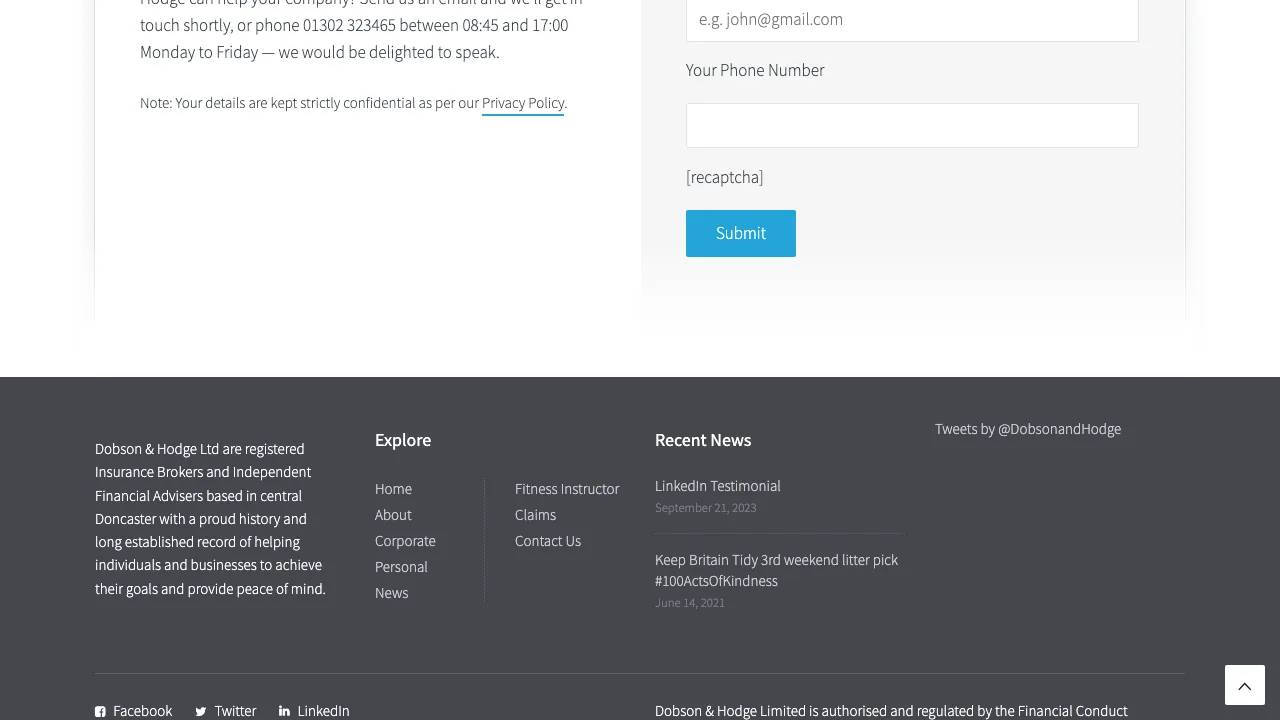Viewport: 1280px width, 720px height.
Task: Open the Home page from Explore
Action: tap(393, 489)
